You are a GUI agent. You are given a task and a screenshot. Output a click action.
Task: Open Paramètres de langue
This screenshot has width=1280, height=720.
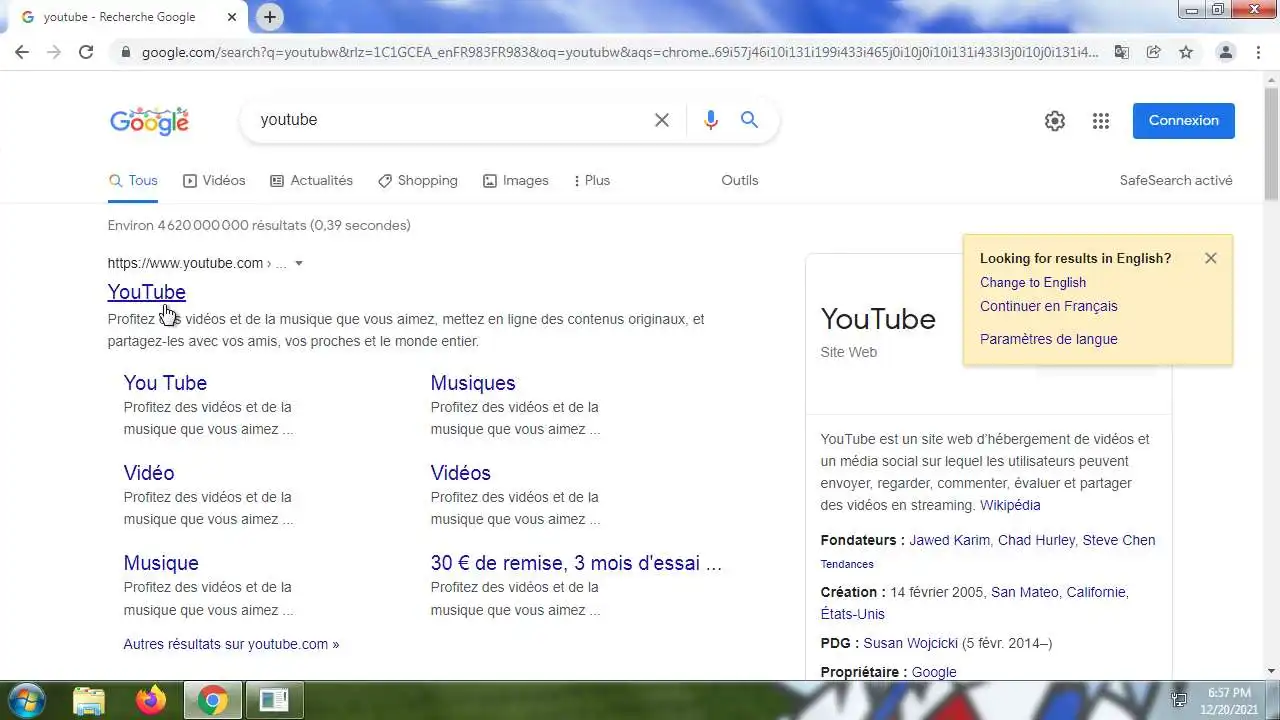1049,339
